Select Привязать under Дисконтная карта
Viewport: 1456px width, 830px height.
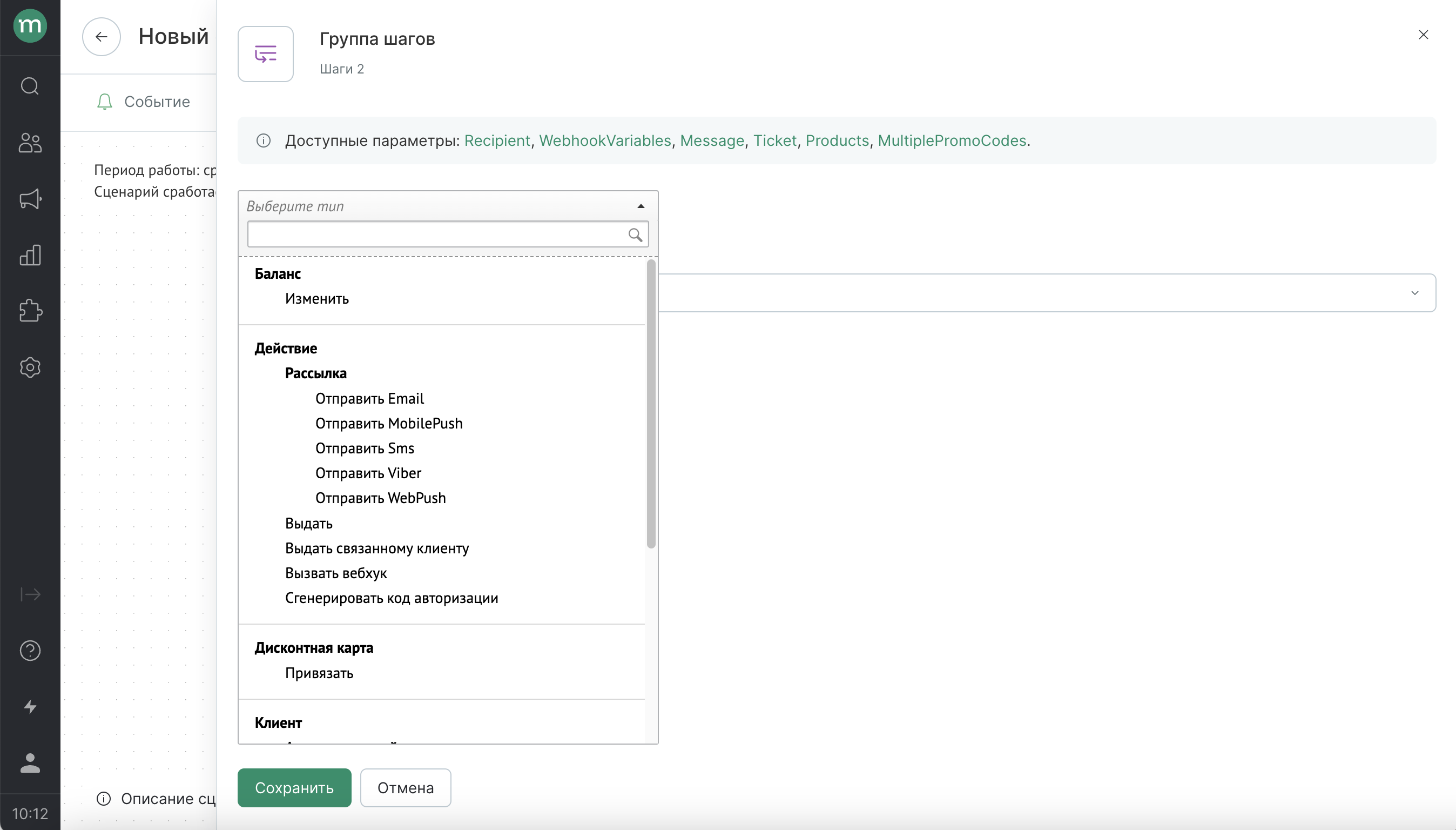tap(319, 673)
